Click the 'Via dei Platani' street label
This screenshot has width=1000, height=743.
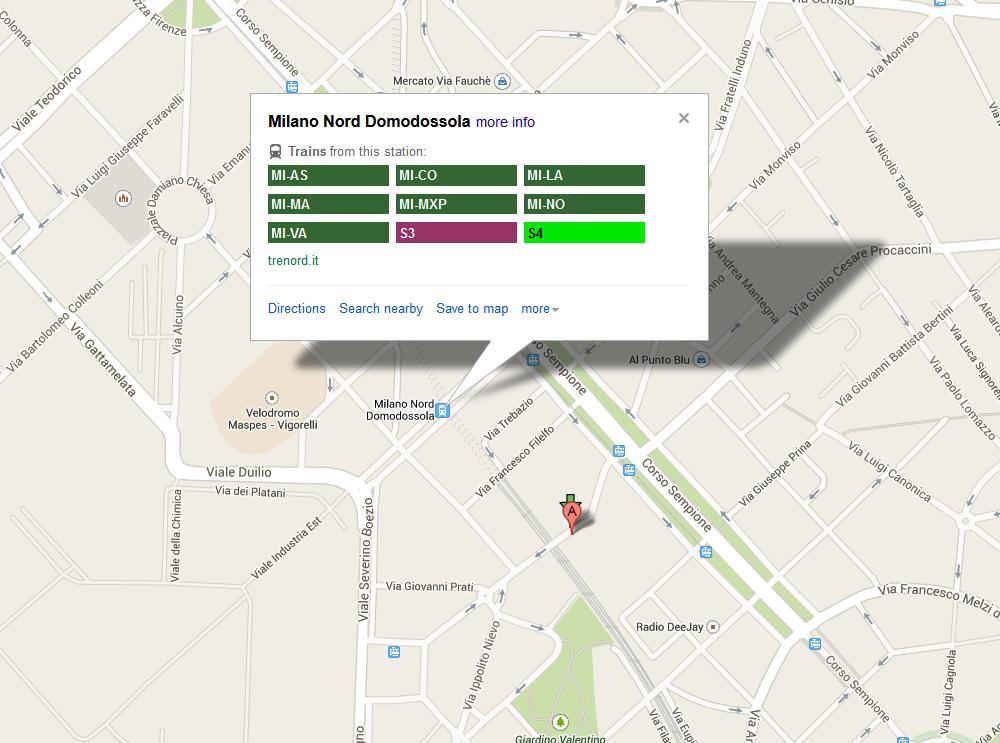click(250, 492)
